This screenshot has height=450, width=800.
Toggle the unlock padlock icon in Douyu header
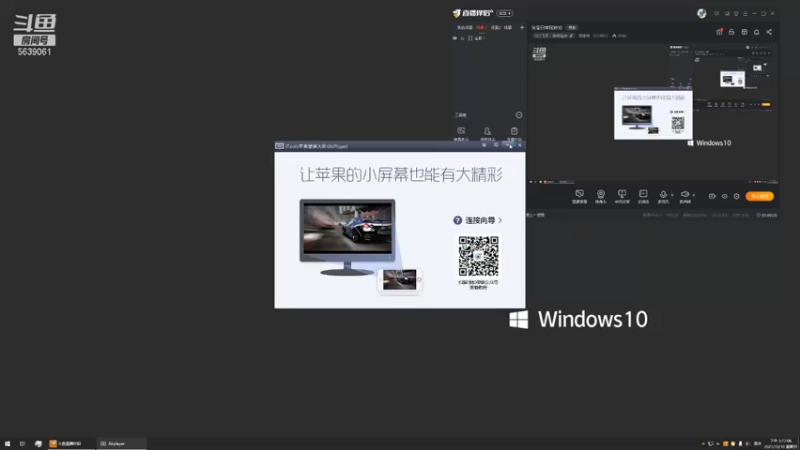pos(732,32)
